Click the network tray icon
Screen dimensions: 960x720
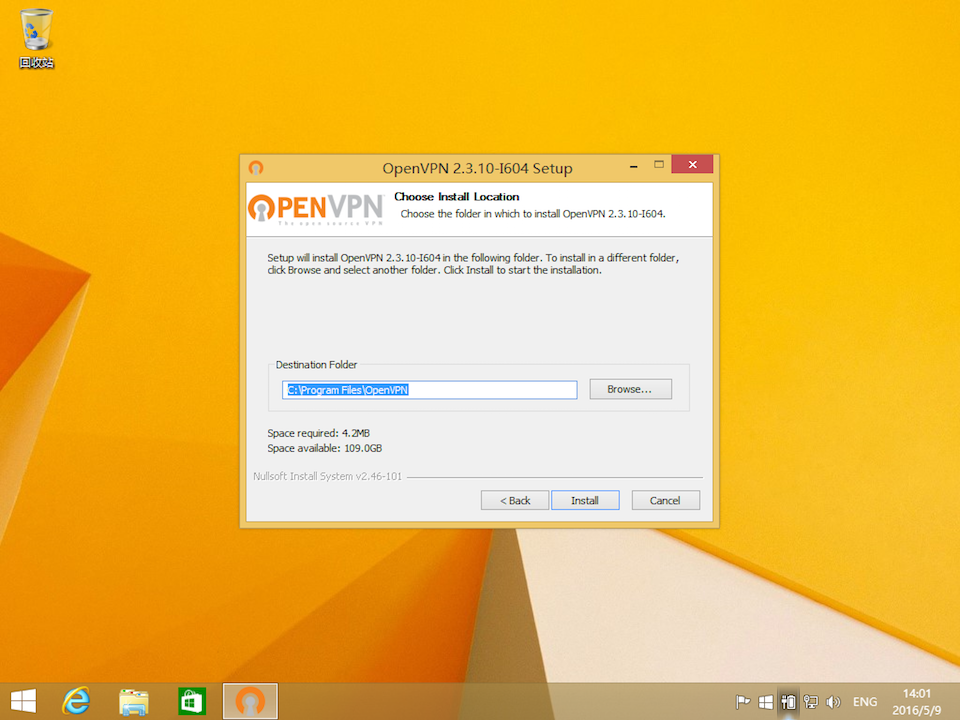coord(811,702)
